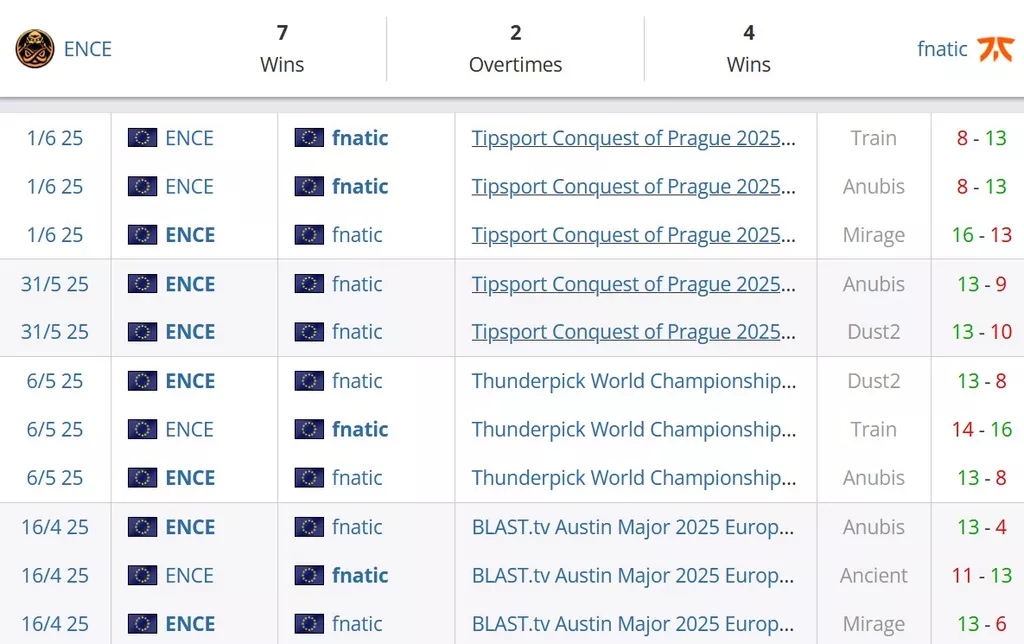Click ENCE's flag in the Ancient 11-13 row
This screenshot has height=644, width=1024.
tap(142, 575)
